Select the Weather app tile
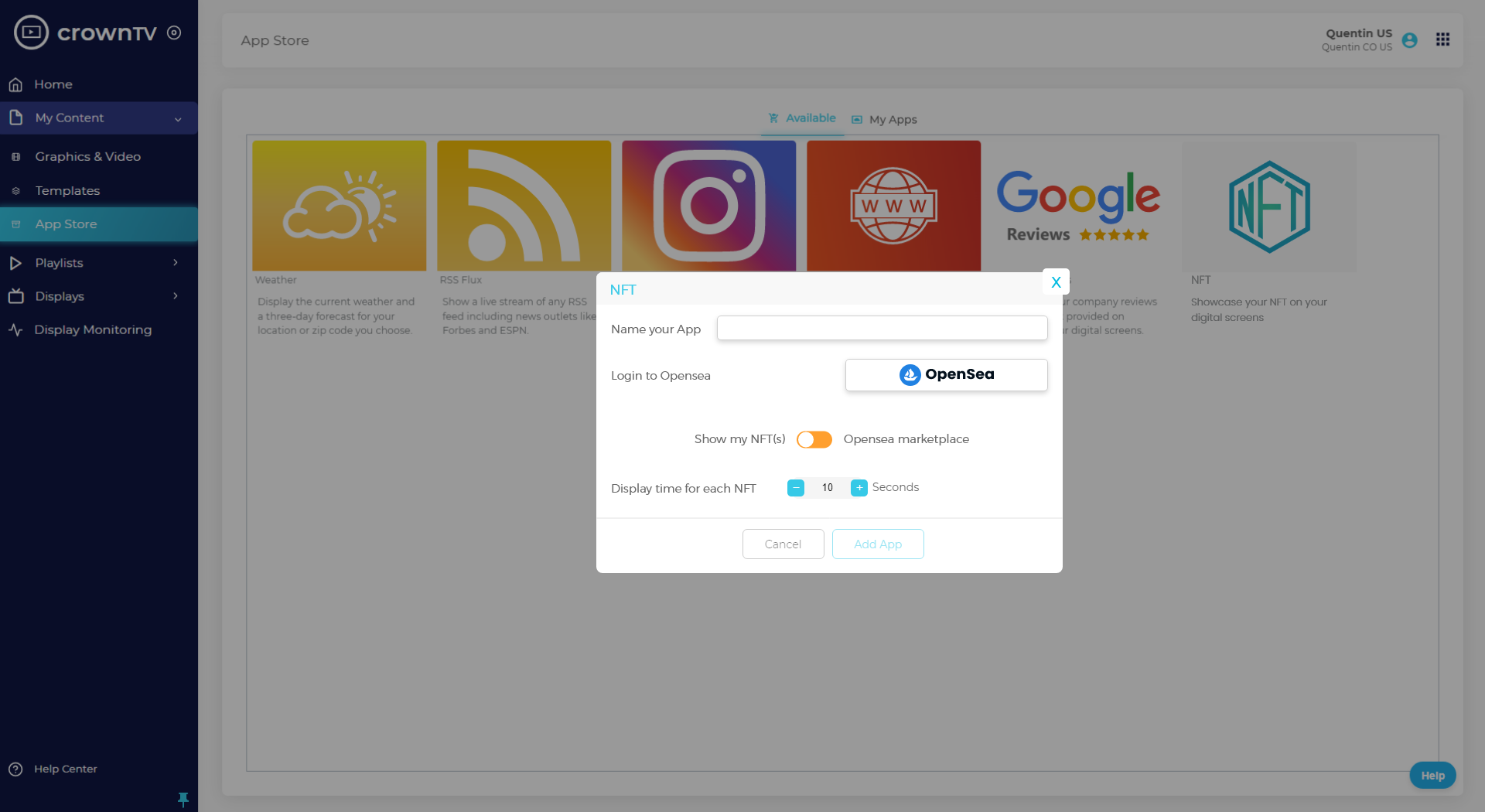This screenshot has width=1485, height=812. [339, 206]
